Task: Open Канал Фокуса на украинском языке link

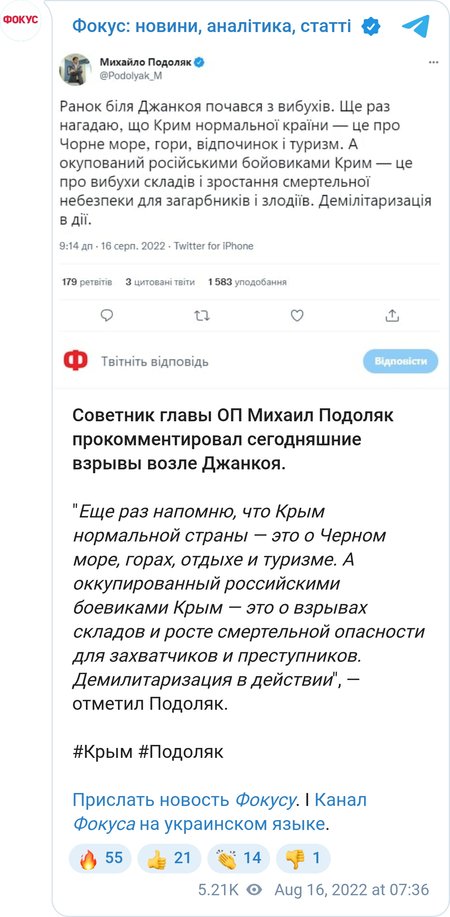Action: (219, 812)
